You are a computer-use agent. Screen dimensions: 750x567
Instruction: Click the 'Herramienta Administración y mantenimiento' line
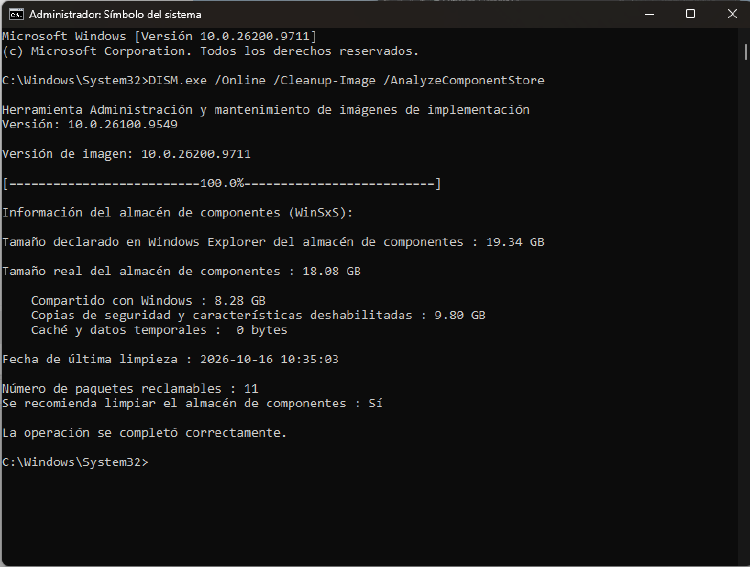[x=266, y=110]
